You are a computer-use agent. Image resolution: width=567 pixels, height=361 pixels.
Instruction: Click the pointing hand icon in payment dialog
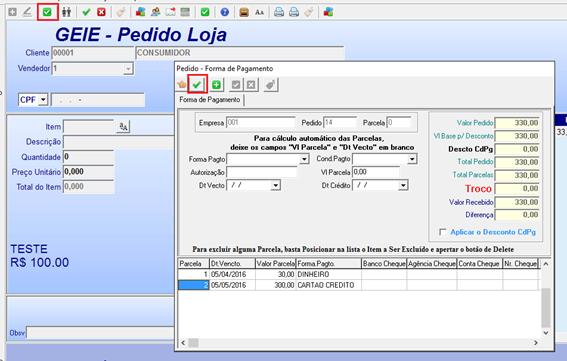[182, 85]
